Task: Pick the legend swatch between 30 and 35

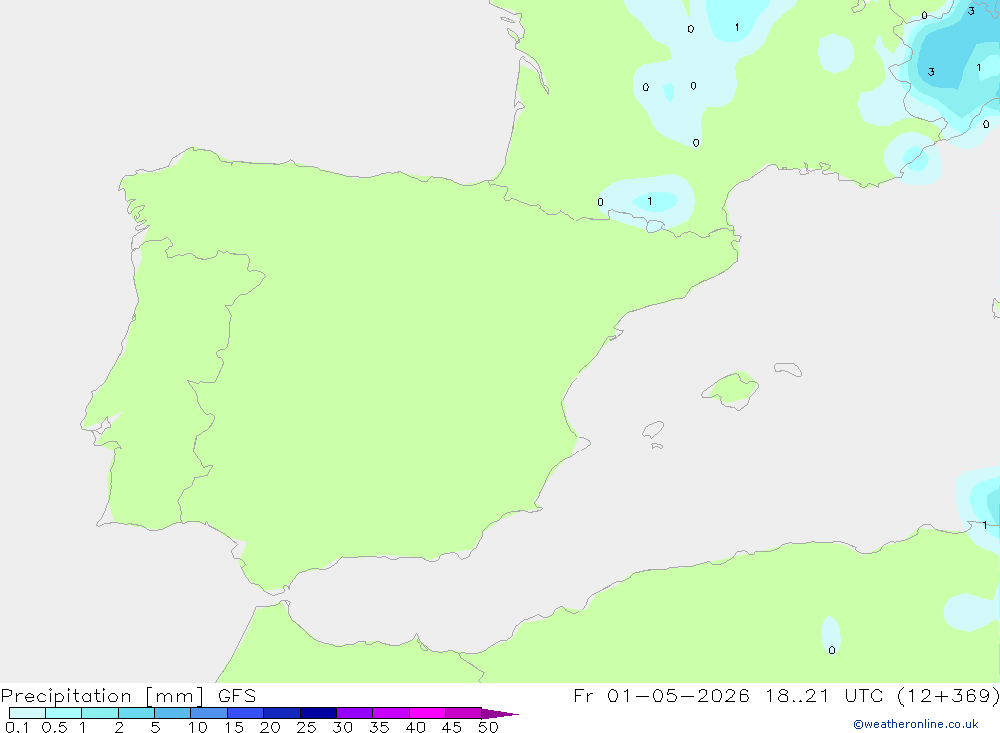Action: pos(355,713)
